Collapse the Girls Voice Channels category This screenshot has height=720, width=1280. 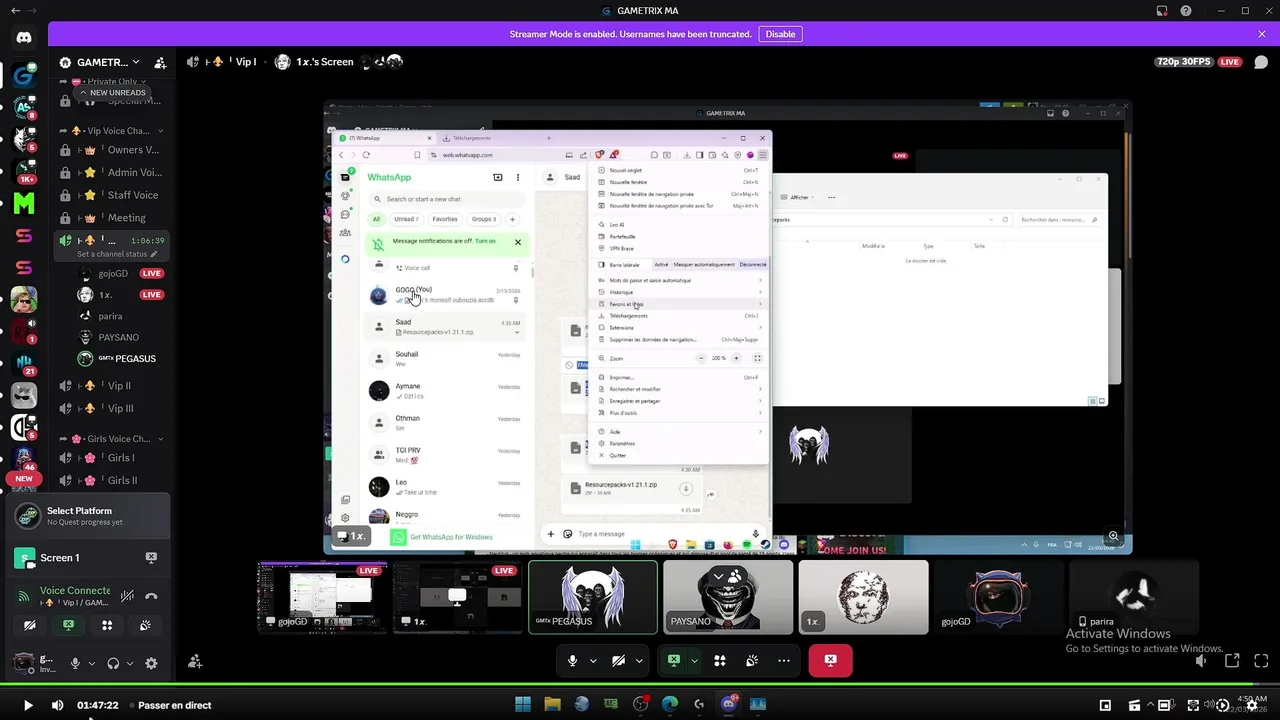click(x=113, y=439)
